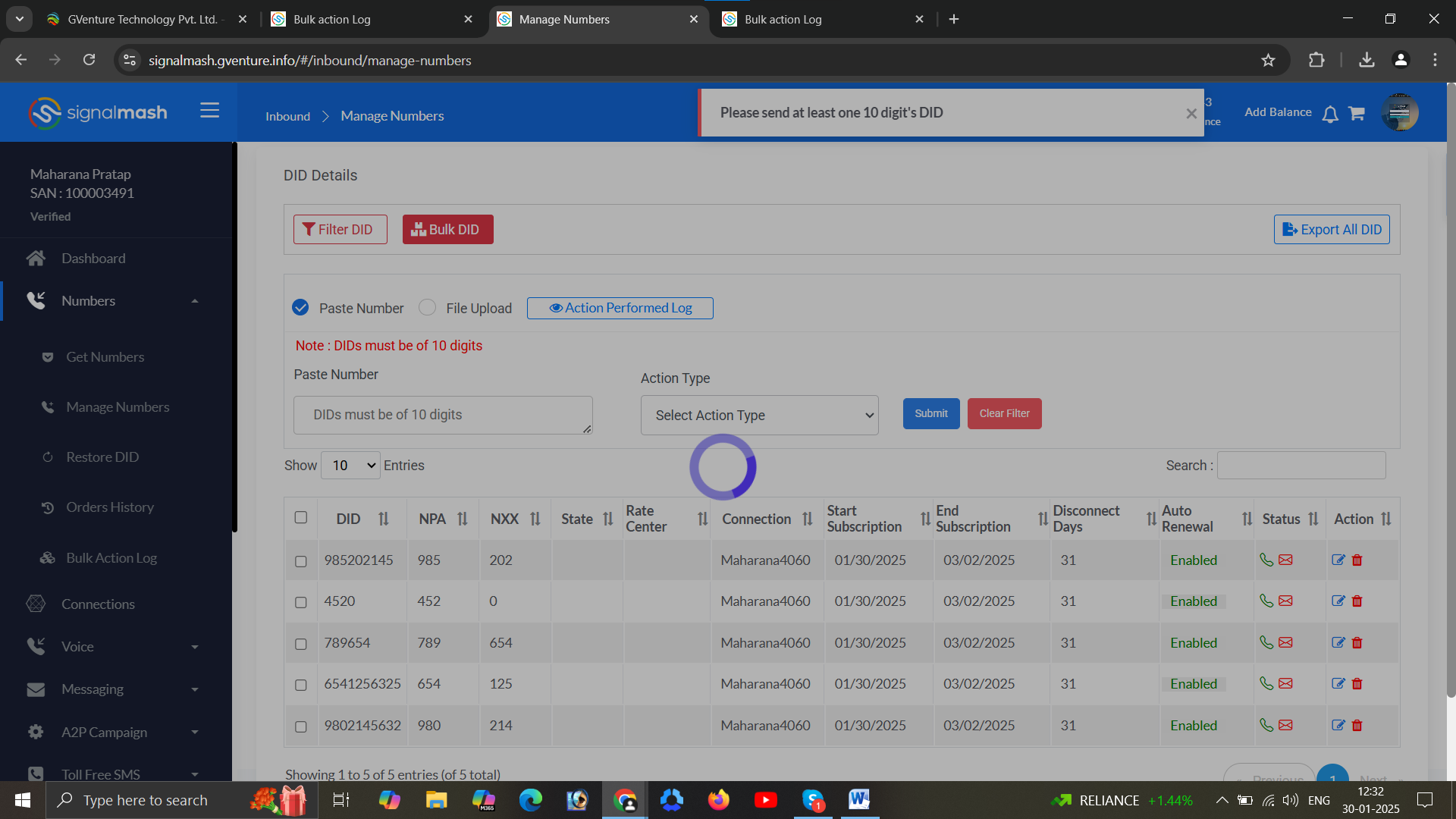The height and width of the screenshot is (819, 1456).
Task: Open the browser tab search dropdown
Action: tap(19, 19)
